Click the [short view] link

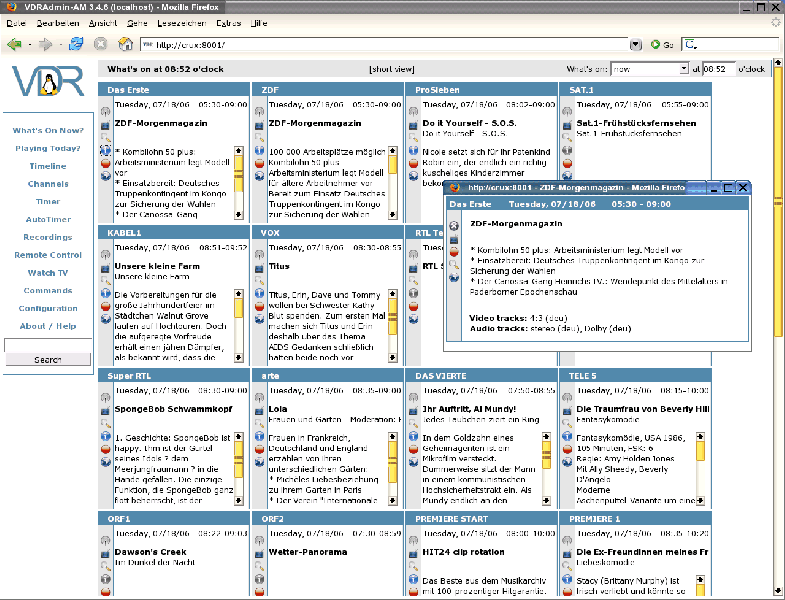pyautogui.click(x=391, y=70)
